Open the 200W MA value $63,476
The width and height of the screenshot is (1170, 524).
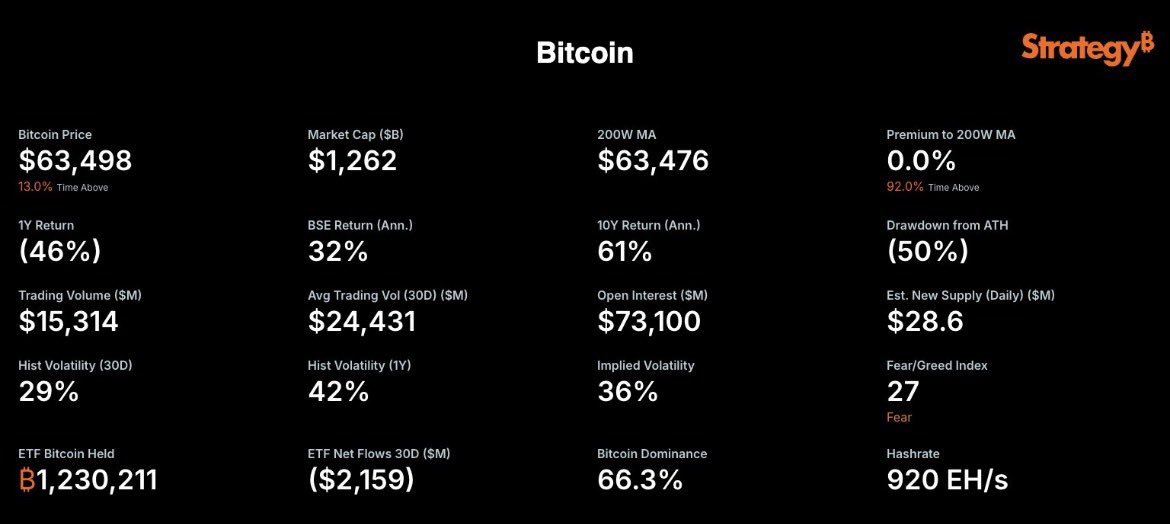[x=653, y=160]
